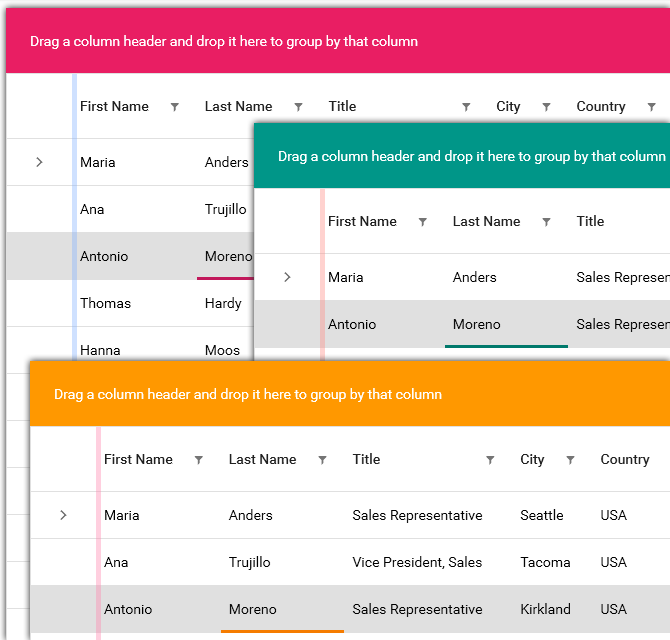
Task: Click Last Name filter in orange grid
Action: click(322, 460)
